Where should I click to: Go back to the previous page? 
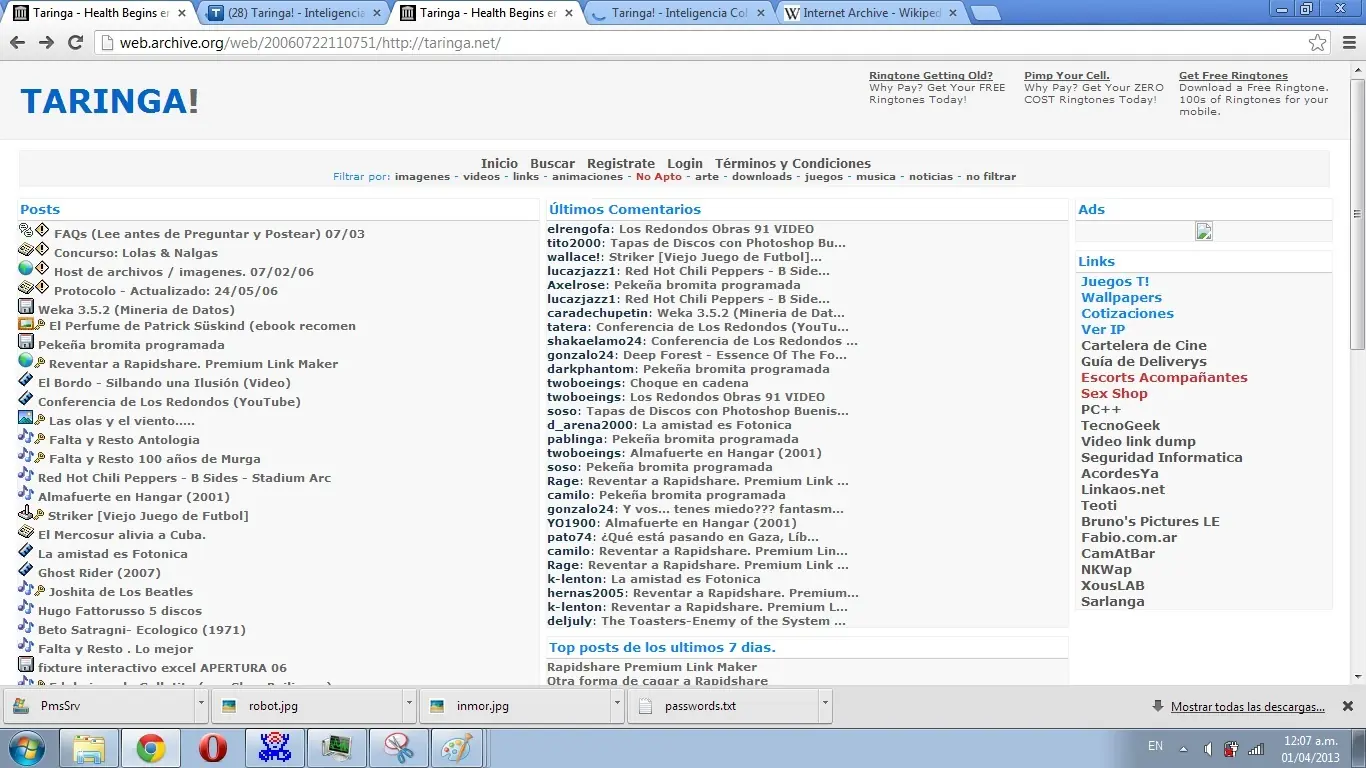tap(17, 42)
